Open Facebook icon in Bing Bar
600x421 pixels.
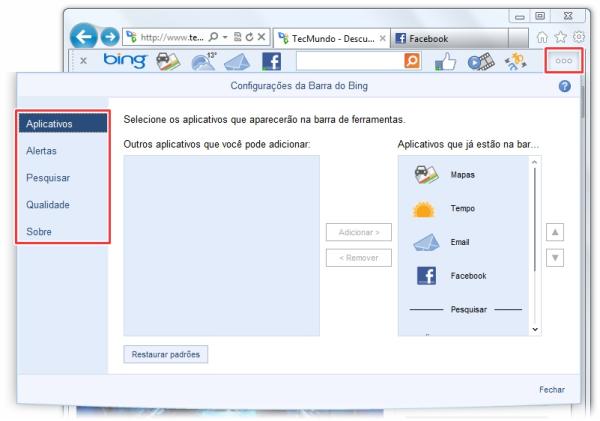(x=271, y=61)
